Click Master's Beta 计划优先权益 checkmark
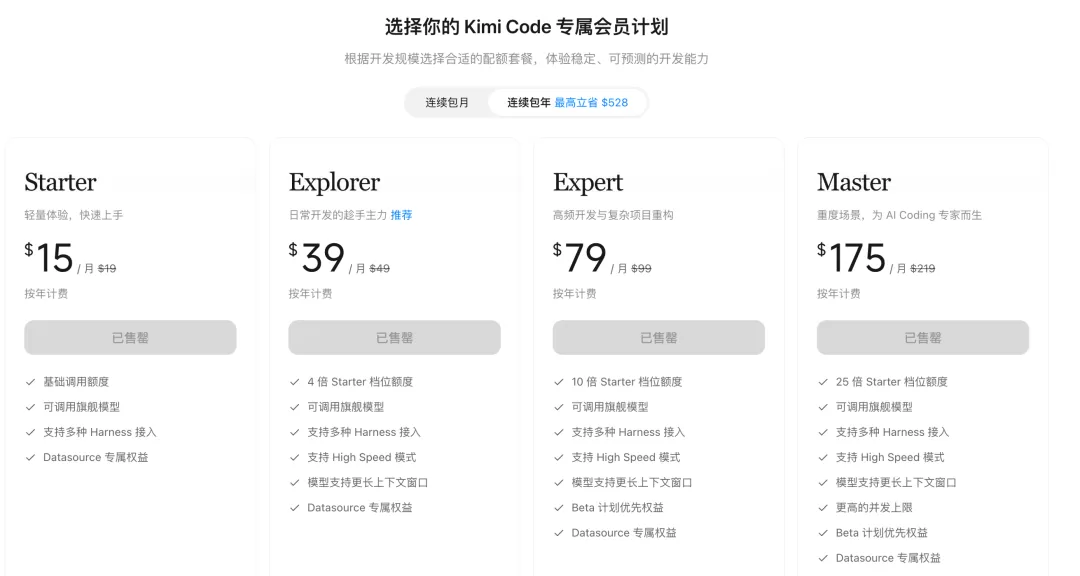Screen dimensions: 1080x576 click(x=823, y=533)
